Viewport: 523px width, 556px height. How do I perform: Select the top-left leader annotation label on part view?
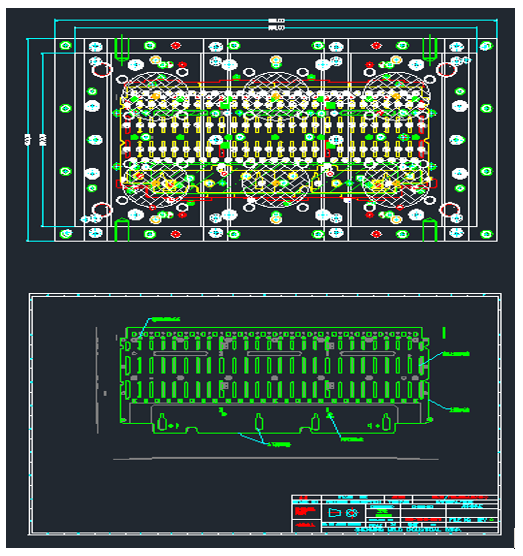point(166,319)
